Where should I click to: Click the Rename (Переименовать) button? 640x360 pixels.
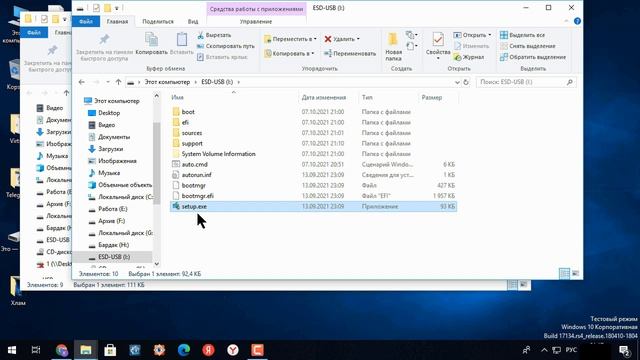pyautogui.click(x=350, y=53)
